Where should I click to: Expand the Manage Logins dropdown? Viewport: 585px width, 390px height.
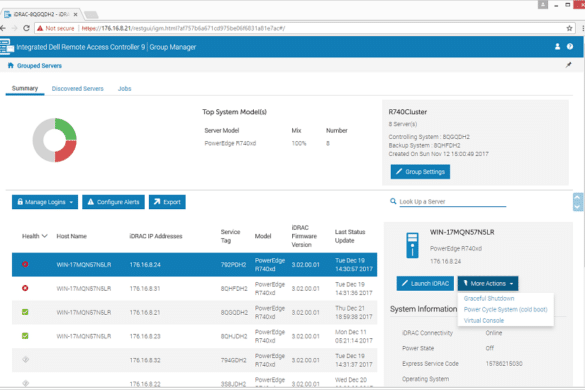[45, 202]
